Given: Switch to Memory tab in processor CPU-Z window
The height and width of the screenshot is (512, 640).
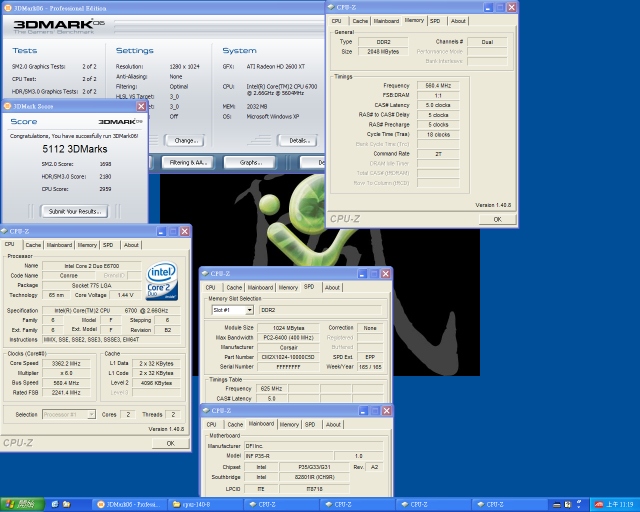Looking at the screenshot, I should [x=87, y=245].
